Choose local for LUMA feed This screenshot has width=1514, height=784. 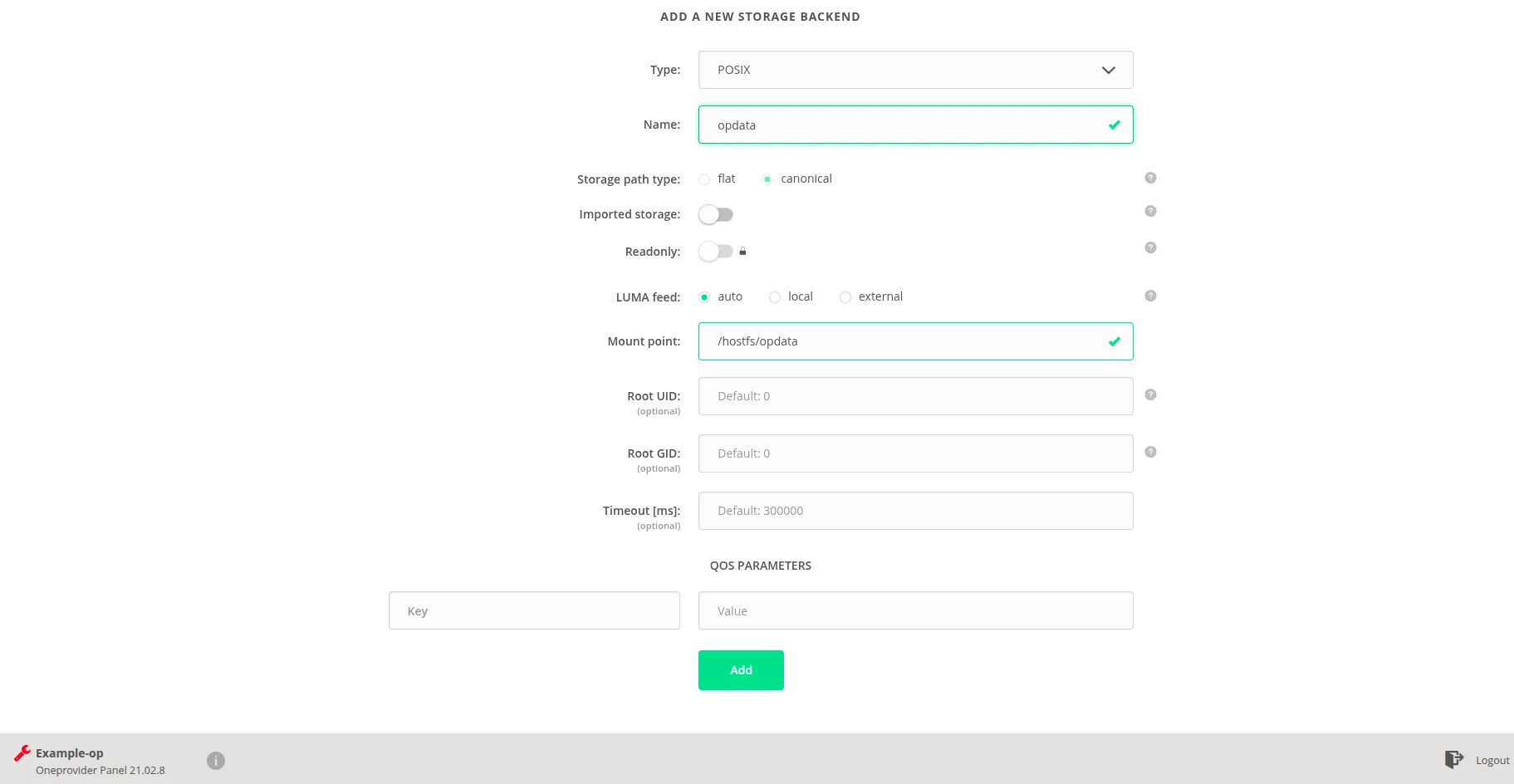(x=775, y=296)
